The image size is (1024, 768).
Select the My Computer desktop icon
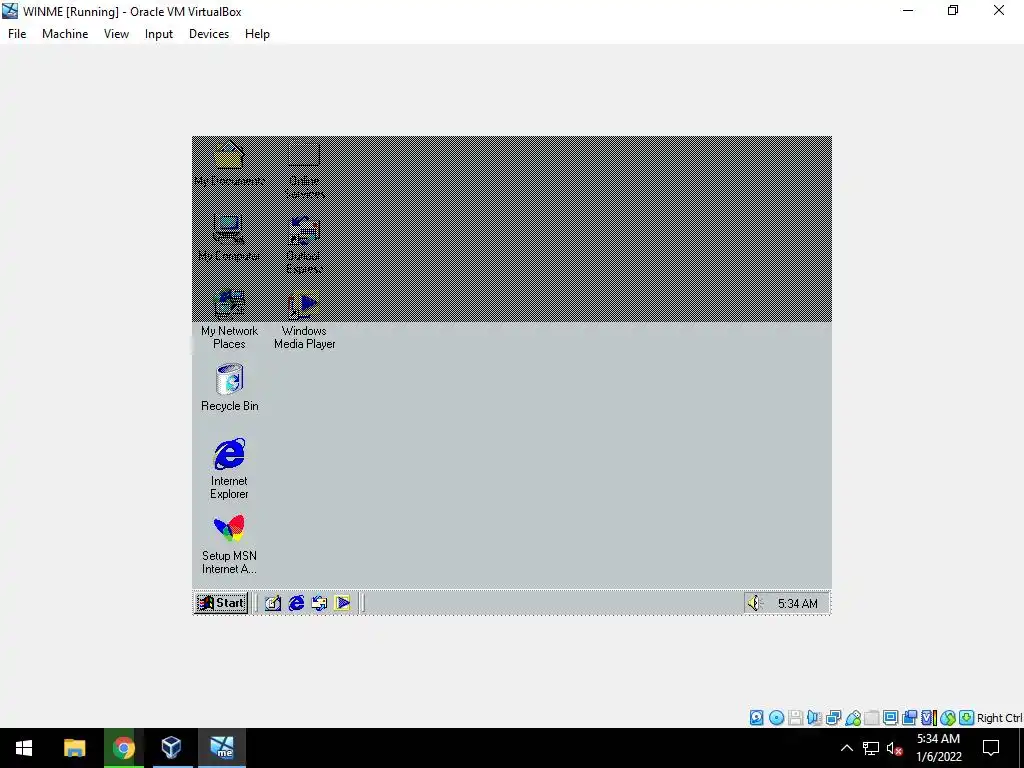click(x=229, y=238)
